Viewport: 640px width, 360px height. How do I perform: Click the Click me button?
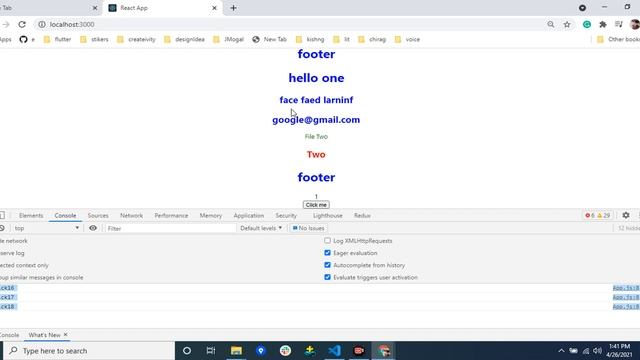[x=316, y=205]
